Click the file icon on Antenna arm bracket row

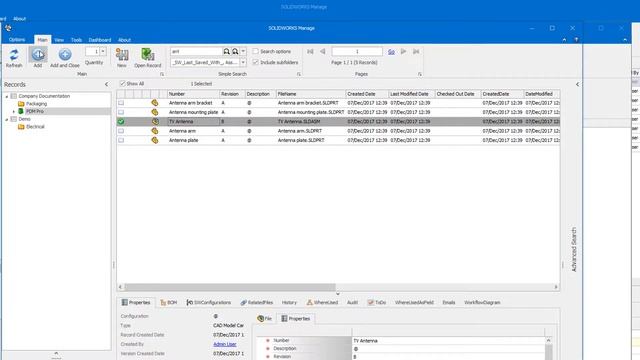(x=155, y=103)
